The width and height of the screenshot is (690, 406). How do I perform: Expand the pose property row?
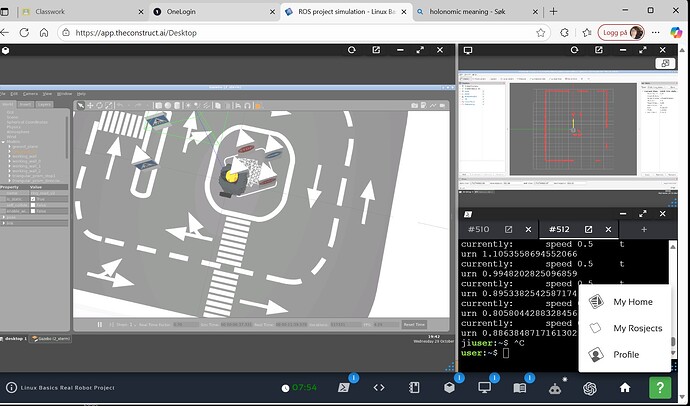pos(4,217)
